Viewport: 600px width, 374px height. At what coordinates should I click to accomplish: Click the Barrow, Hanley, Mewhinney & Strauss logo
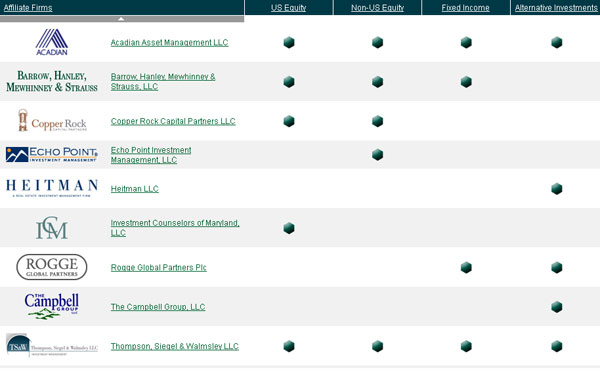[52, 81]
